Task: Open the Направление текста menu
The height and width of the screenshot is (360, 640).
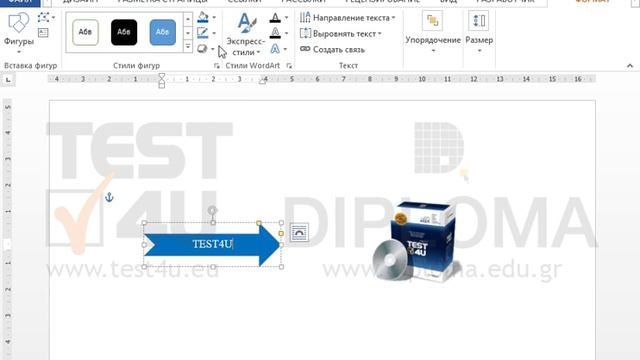Action: coord(348,18)
